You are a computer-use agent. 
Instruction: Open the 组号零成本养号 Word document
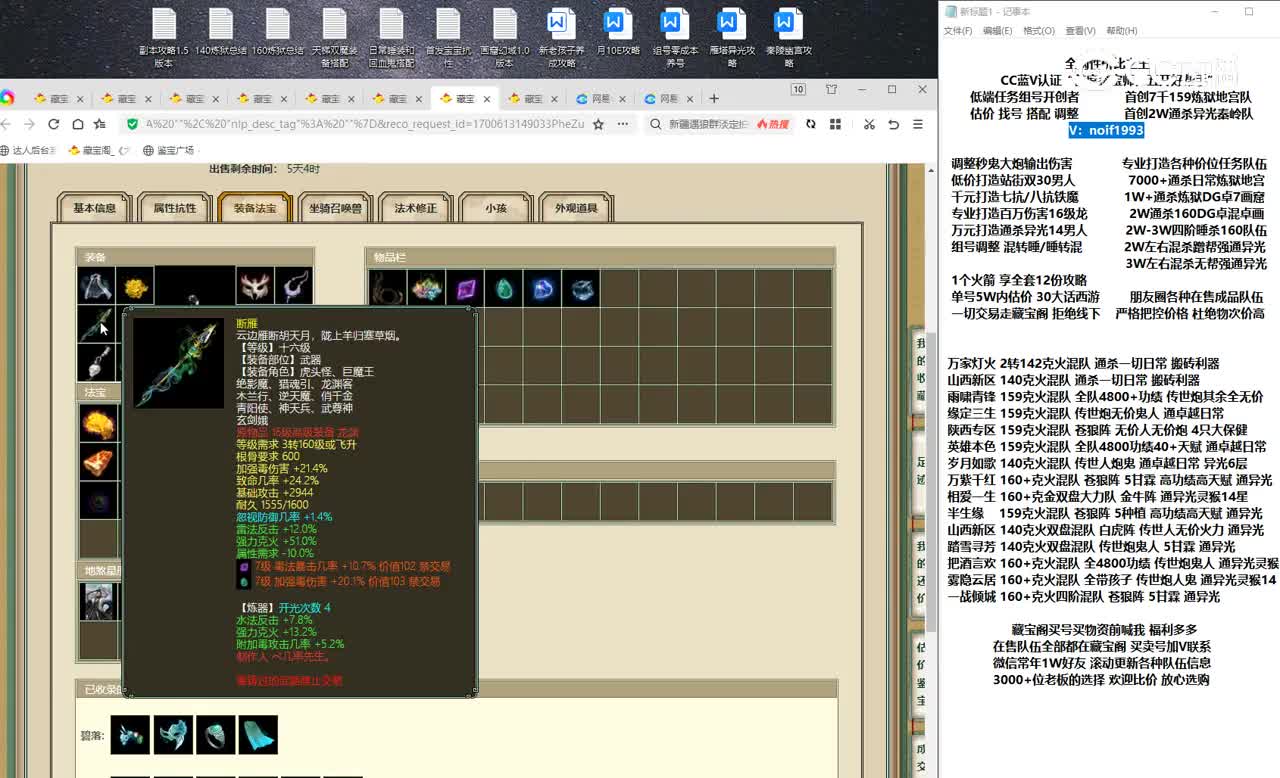click(x=675, y=38)
